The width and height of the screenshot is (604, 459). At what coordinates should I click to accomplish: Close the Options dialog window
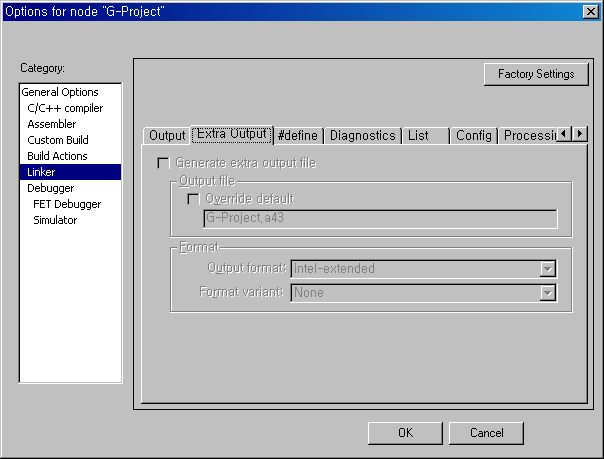pos(591,12)
